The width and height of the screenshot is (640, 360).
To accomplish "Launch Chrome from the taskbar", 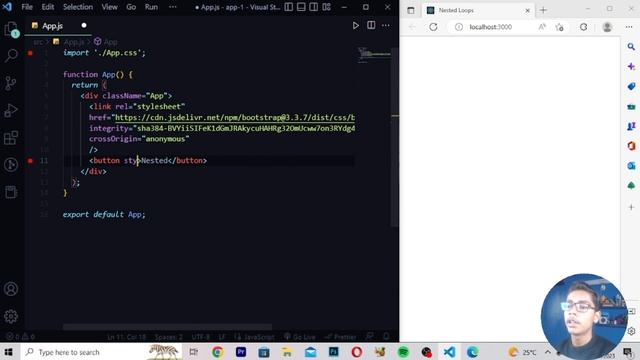I will [218, 352].
